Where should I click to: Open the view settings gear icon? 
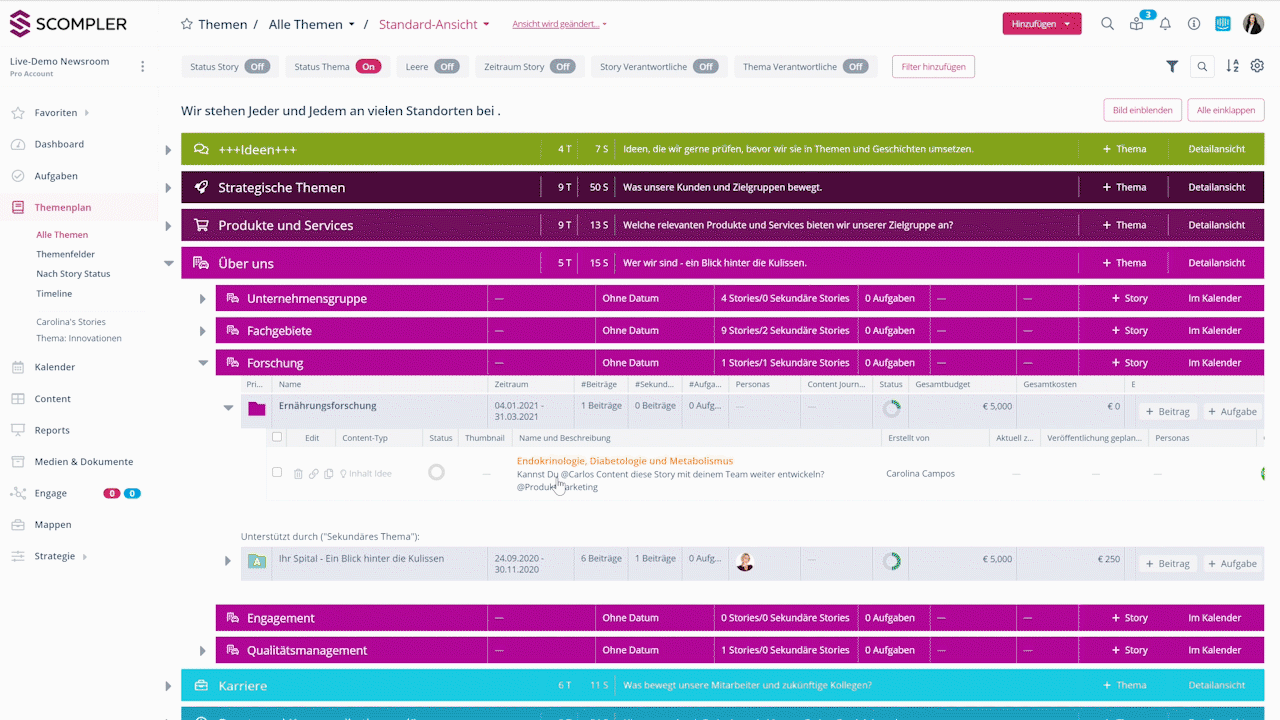click(1257, 67)
